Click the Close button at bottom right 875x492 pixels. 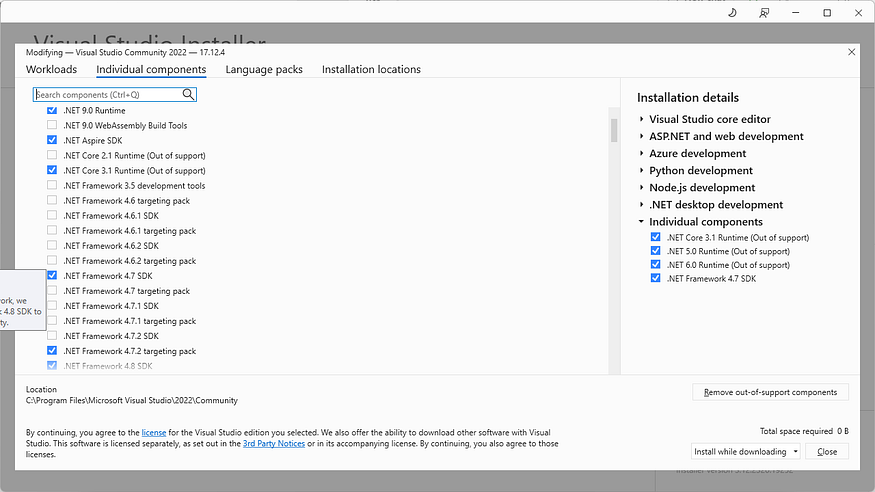827,451
